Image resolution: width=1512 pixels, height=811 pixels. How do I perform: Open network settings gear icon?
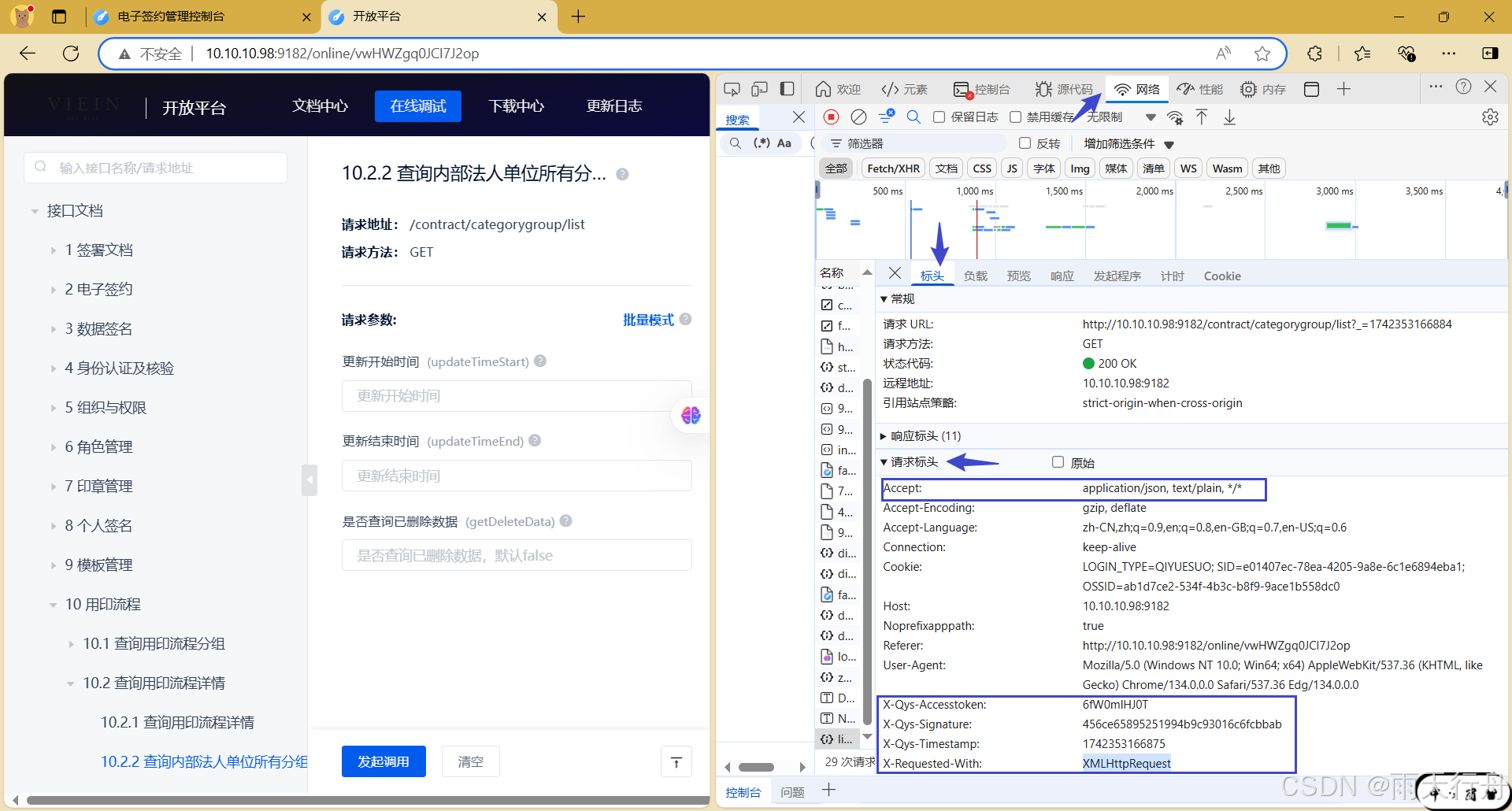point(1490,117)
